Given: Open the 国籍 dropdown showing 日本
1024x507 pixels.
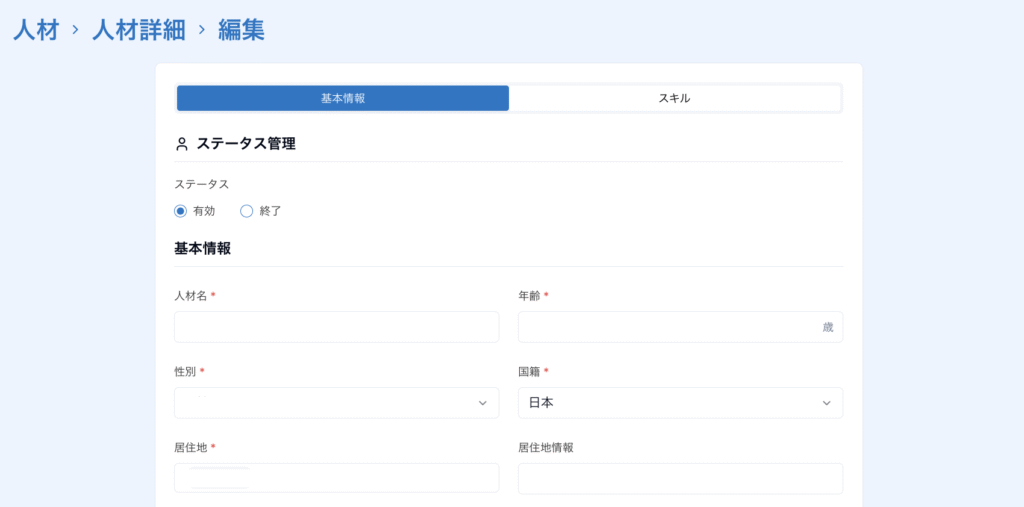Looking at the screenshot, I should [680, 403].
